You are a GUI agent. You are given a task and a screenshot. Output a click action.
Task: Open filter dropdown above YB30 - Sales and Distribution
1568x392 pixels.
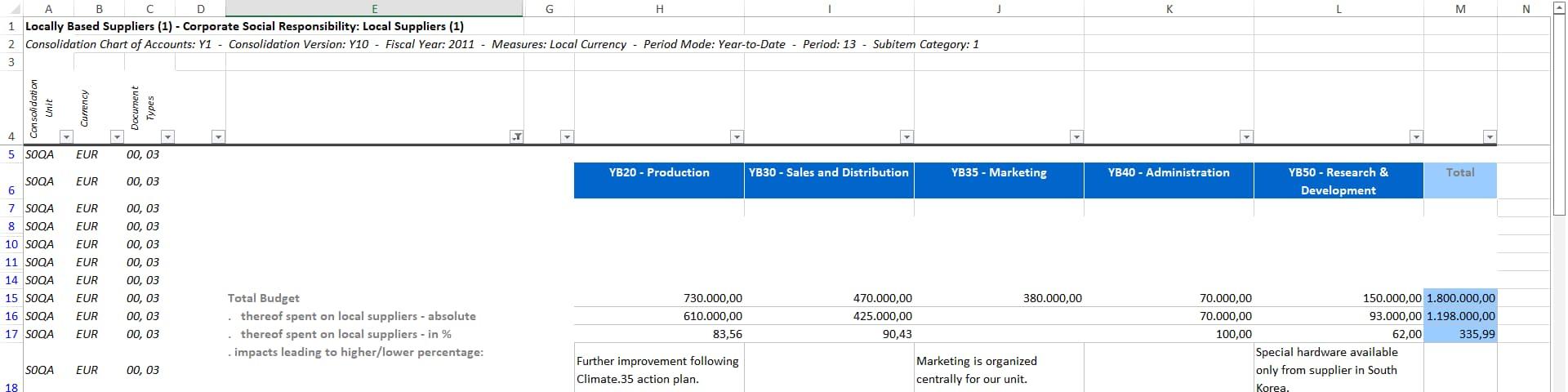(x=906, y=136)
